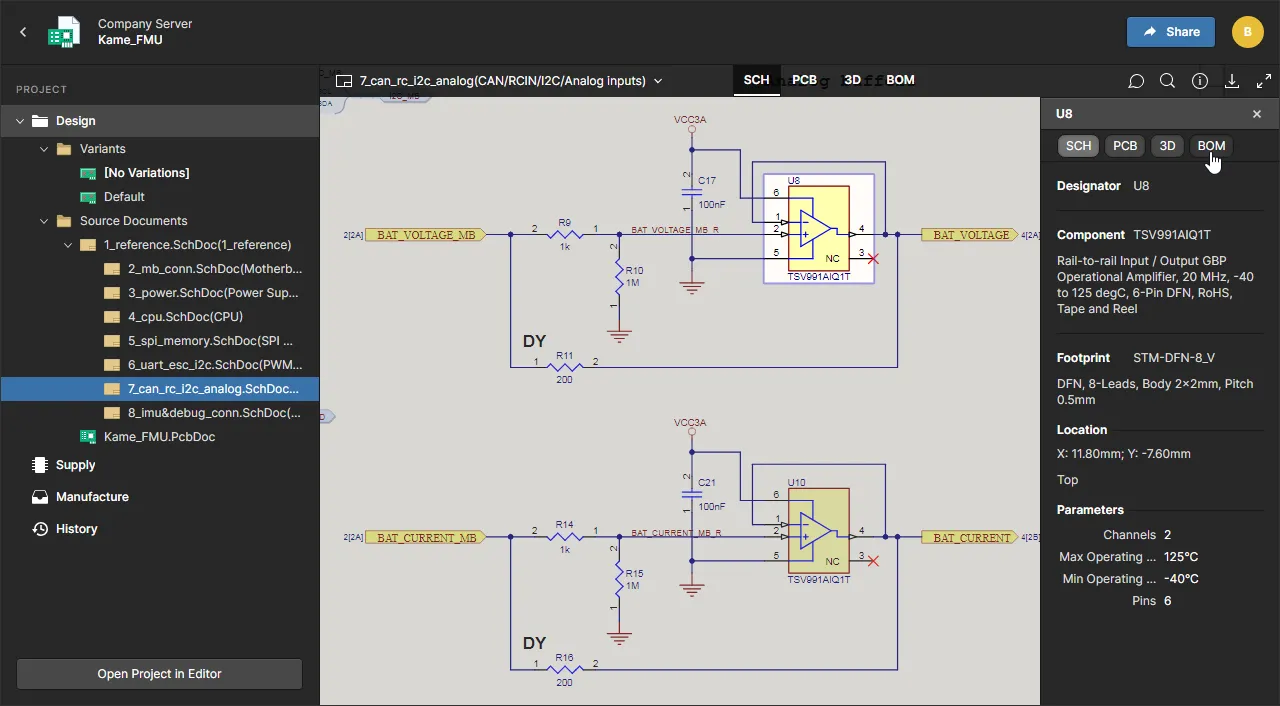Open the search magnifier icon
The image size is (1280, 706).
pos(1167,81)
